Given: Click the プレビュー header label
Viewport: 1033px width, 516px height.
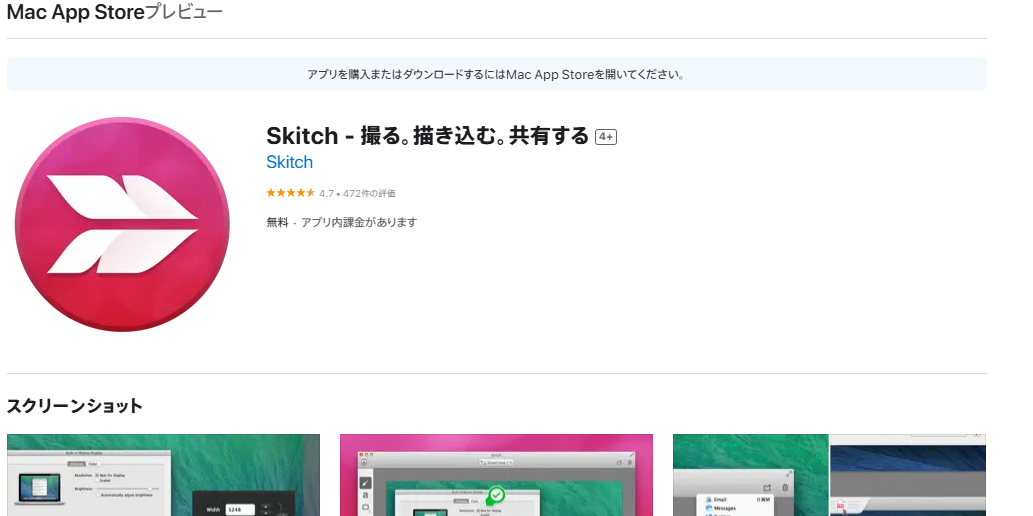Looking at the screenshot, I should [x=184, y=13].
